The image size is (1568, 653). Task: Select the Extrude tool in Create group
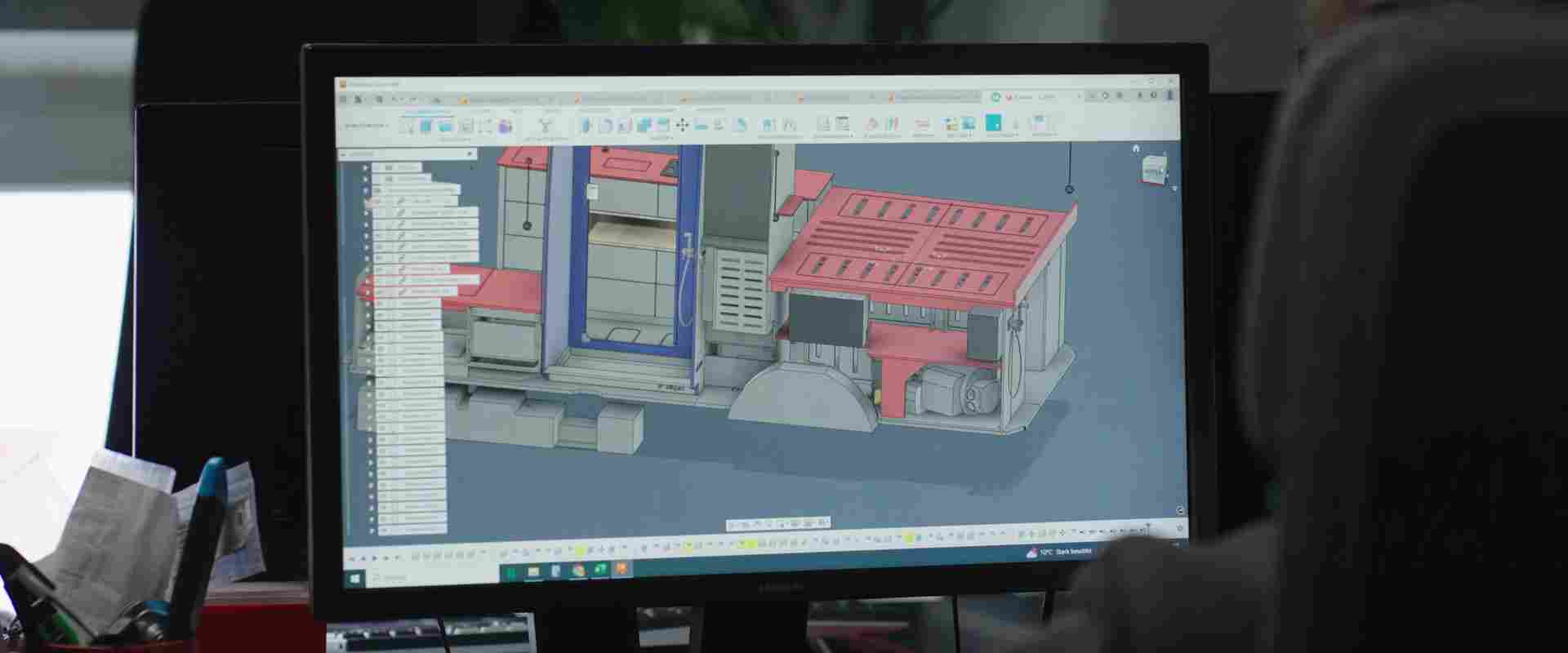tap(425, 126)
